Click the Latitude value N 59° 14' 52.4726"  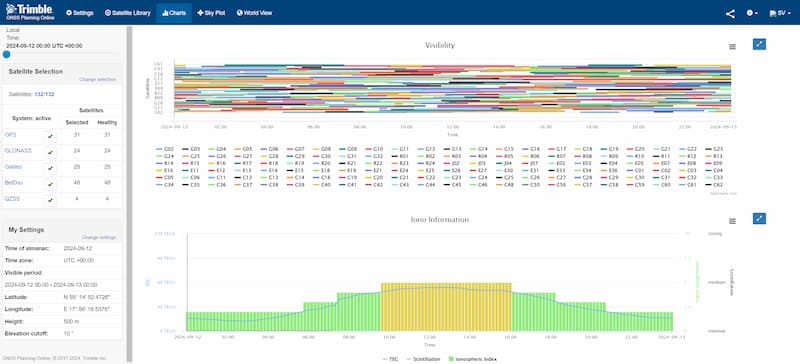[x=86, y=297]
